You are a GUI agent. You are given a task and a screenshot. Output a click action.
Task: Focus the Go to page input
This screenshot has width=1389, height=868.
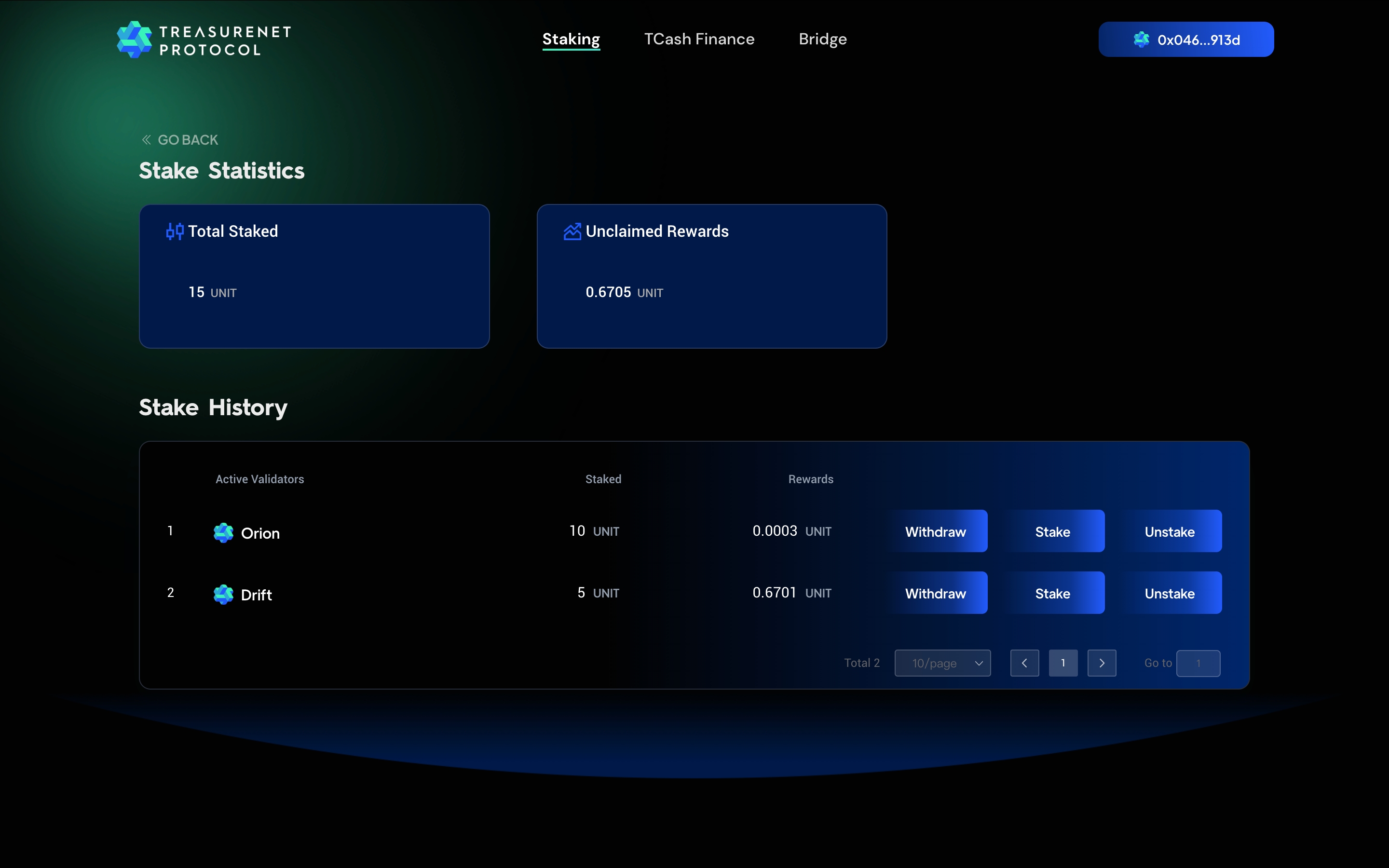pyautogui.click(x=1198, y=663)
